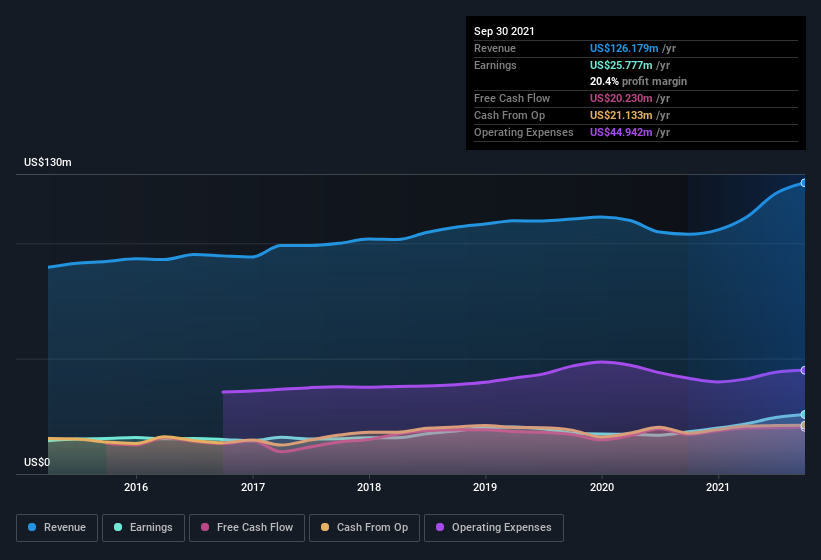Click the Free Cash Flow label in tooltip
Viewport: 821px width, 560px height.
pyautogui.click(x=512, y=98)
